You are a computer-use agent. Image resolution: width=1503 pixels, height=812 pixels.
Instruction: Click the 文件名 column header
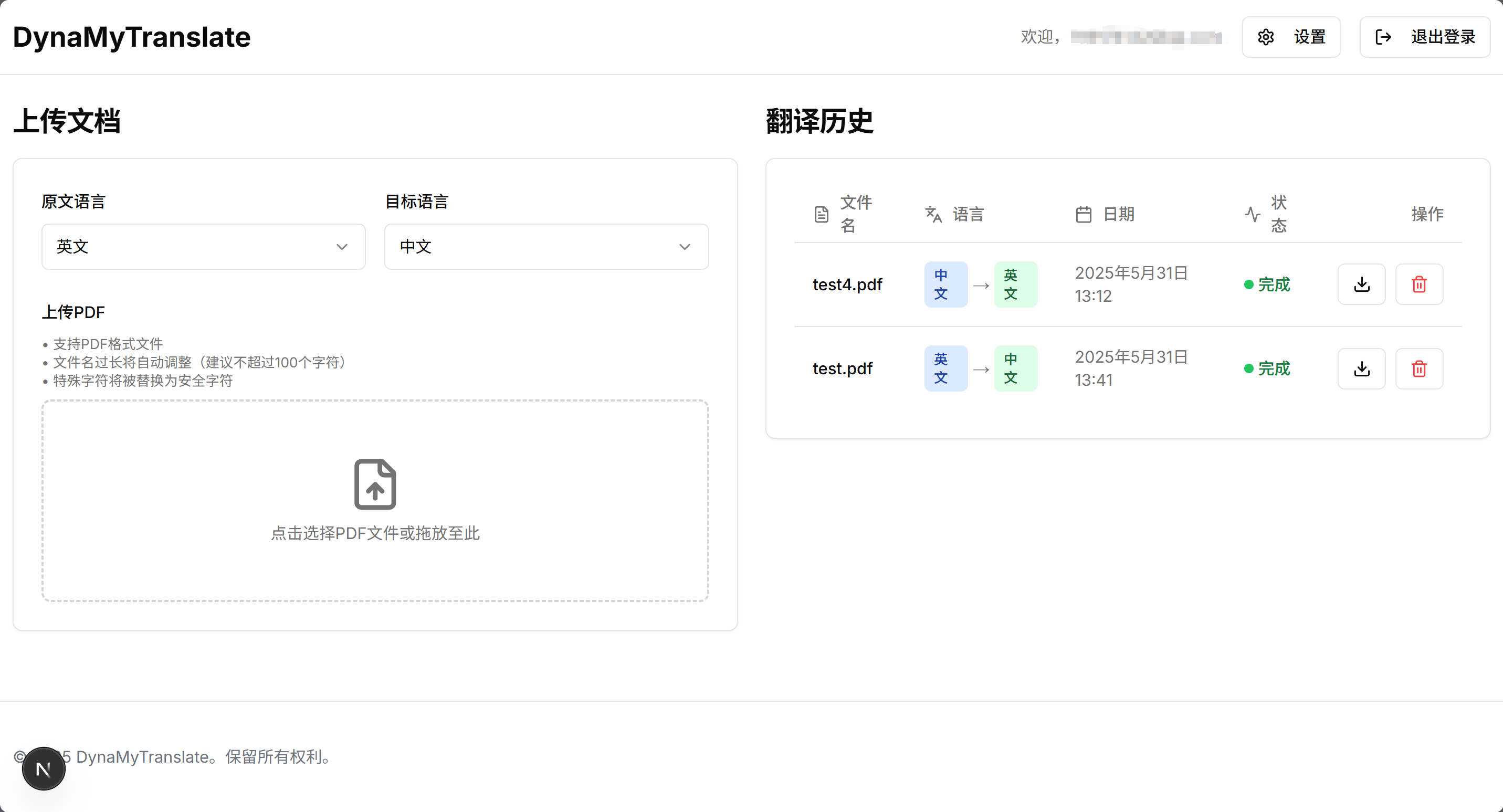pos(855,214)
